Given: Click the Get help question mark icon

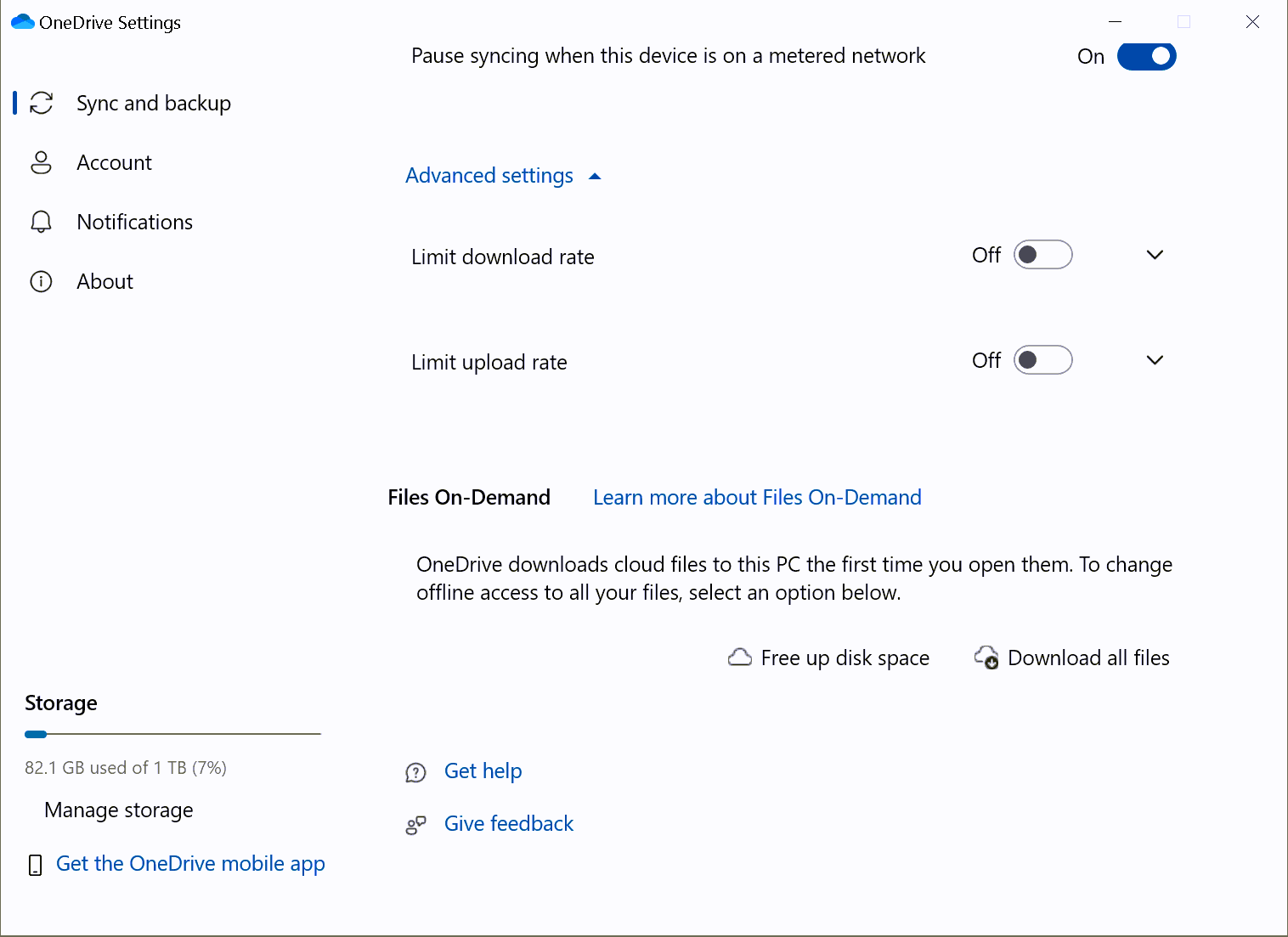Looking at the screenshot, I should (x=416, y=772).
